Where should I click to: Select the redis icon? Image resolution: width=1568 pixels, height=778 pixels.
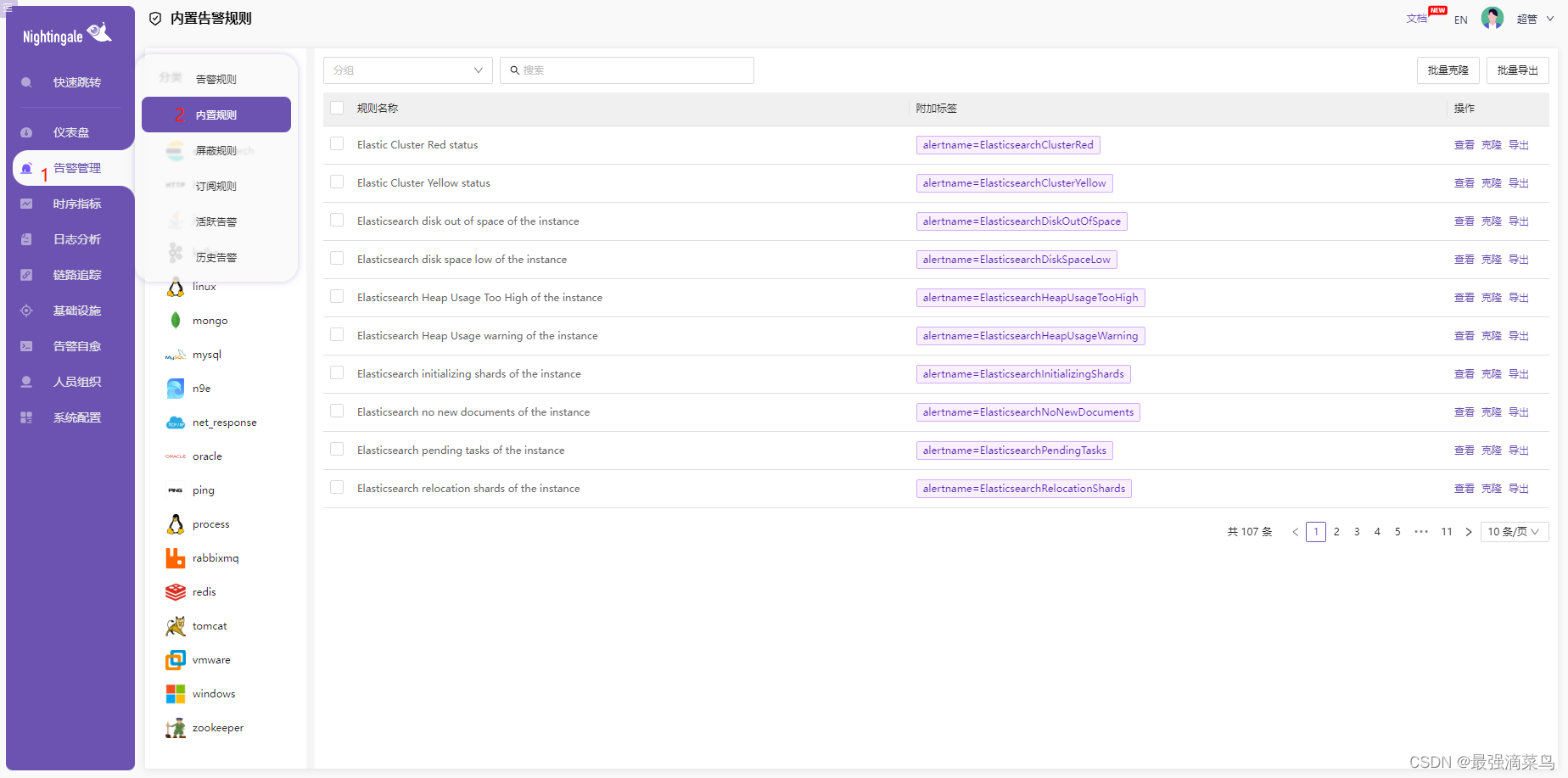(176, 592)
